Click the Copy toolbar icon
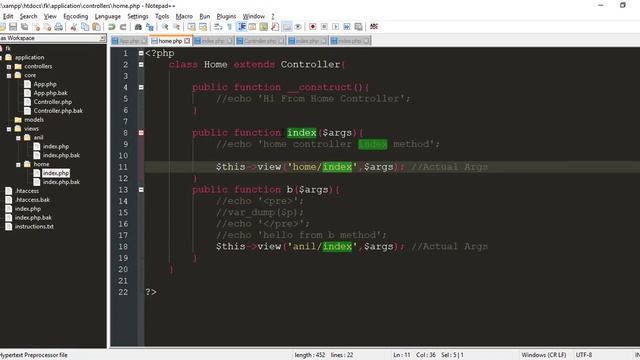This screenshot has width=640, height=360. (85, 27)
